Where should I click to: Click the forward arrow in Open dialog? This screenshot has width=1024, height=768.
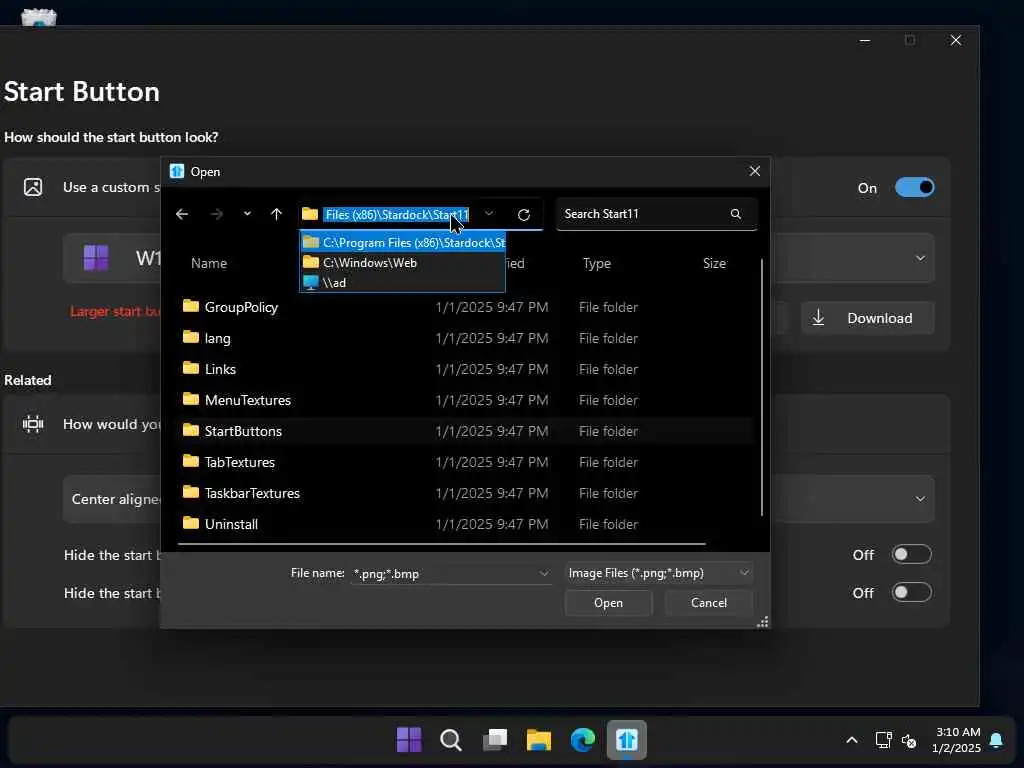coord(216,214)
